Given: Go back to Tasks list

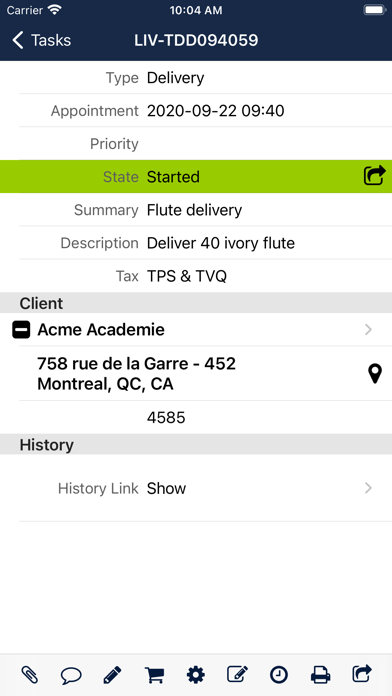Looking at the screenshot, I should point(41,40).
